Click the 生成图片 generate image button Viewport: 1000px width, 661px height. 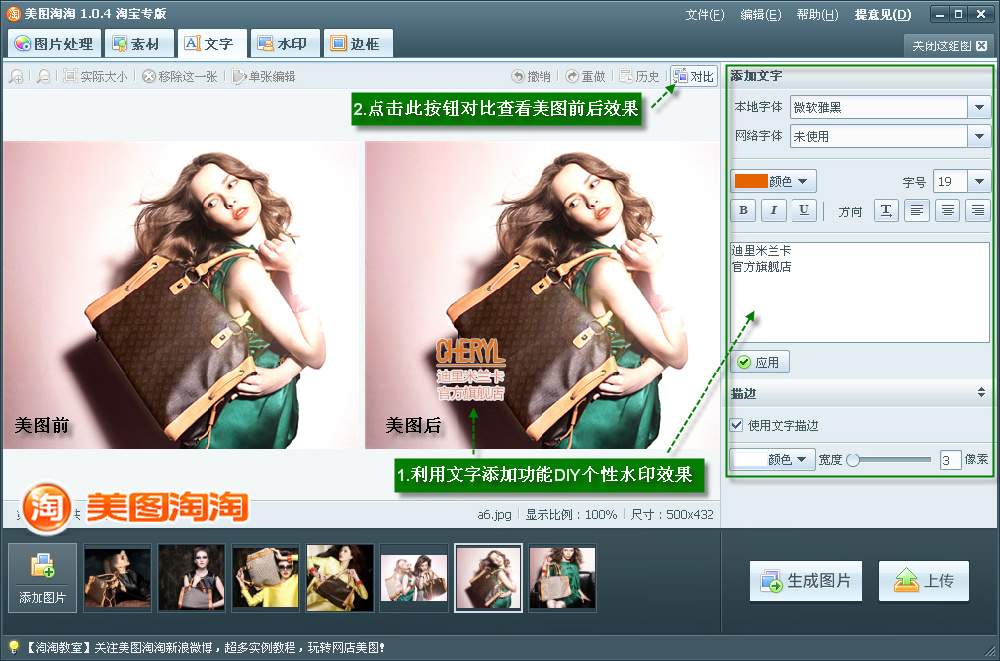pyautogui.click(x=805, y=581)
